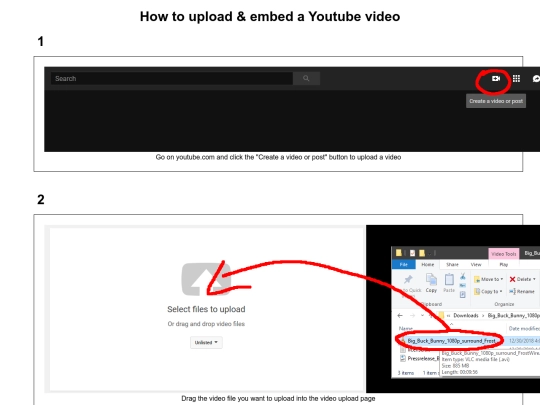Open the Play tab under Video Tools

pyautogui.click(x=503, y=264)
